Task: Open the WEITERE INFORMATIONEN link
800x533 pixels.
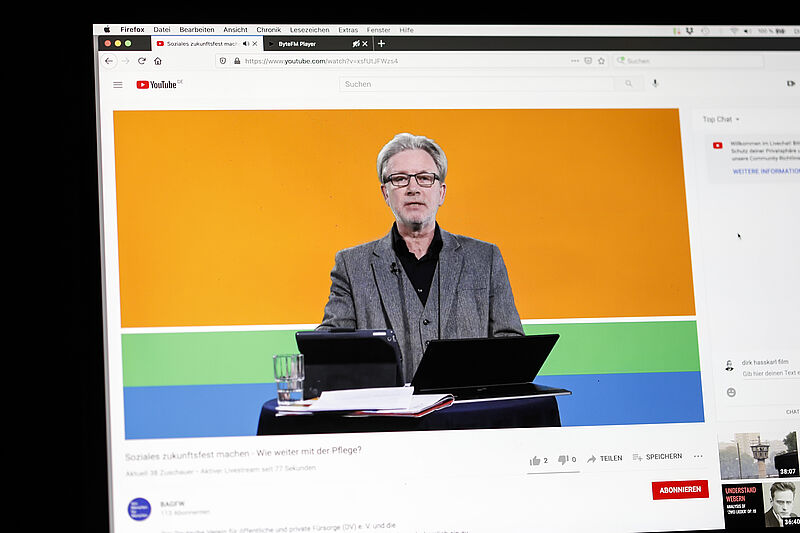Action: coord(766,171)
